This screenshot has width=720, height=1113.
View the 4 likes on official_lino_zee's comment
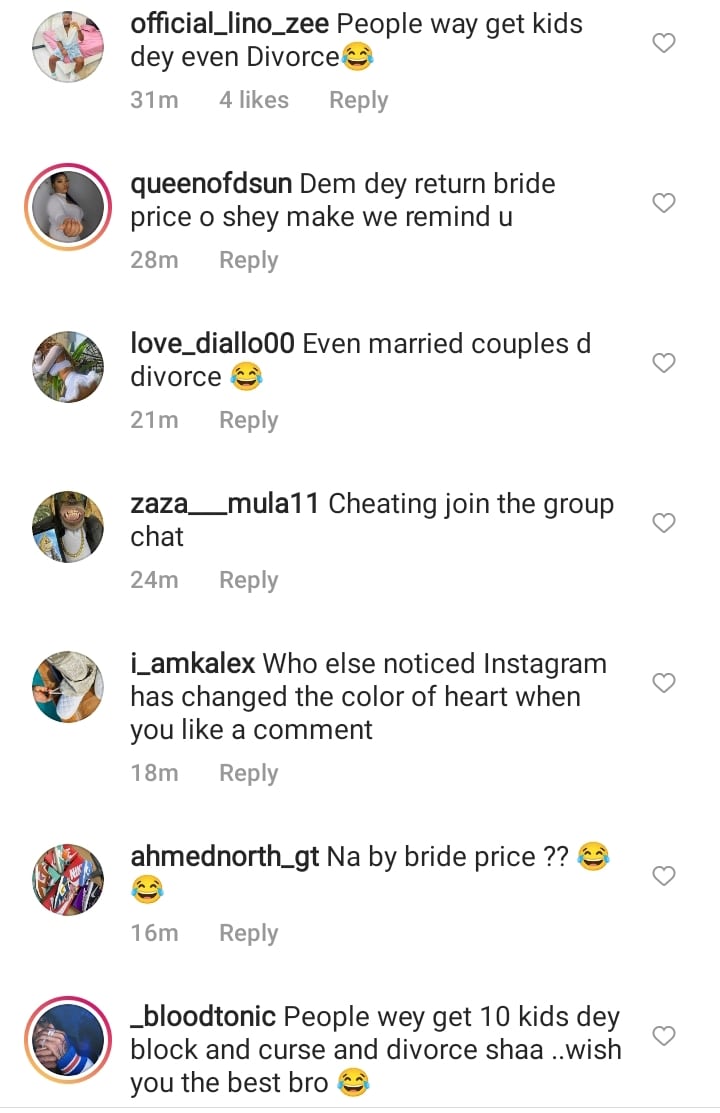254,100
